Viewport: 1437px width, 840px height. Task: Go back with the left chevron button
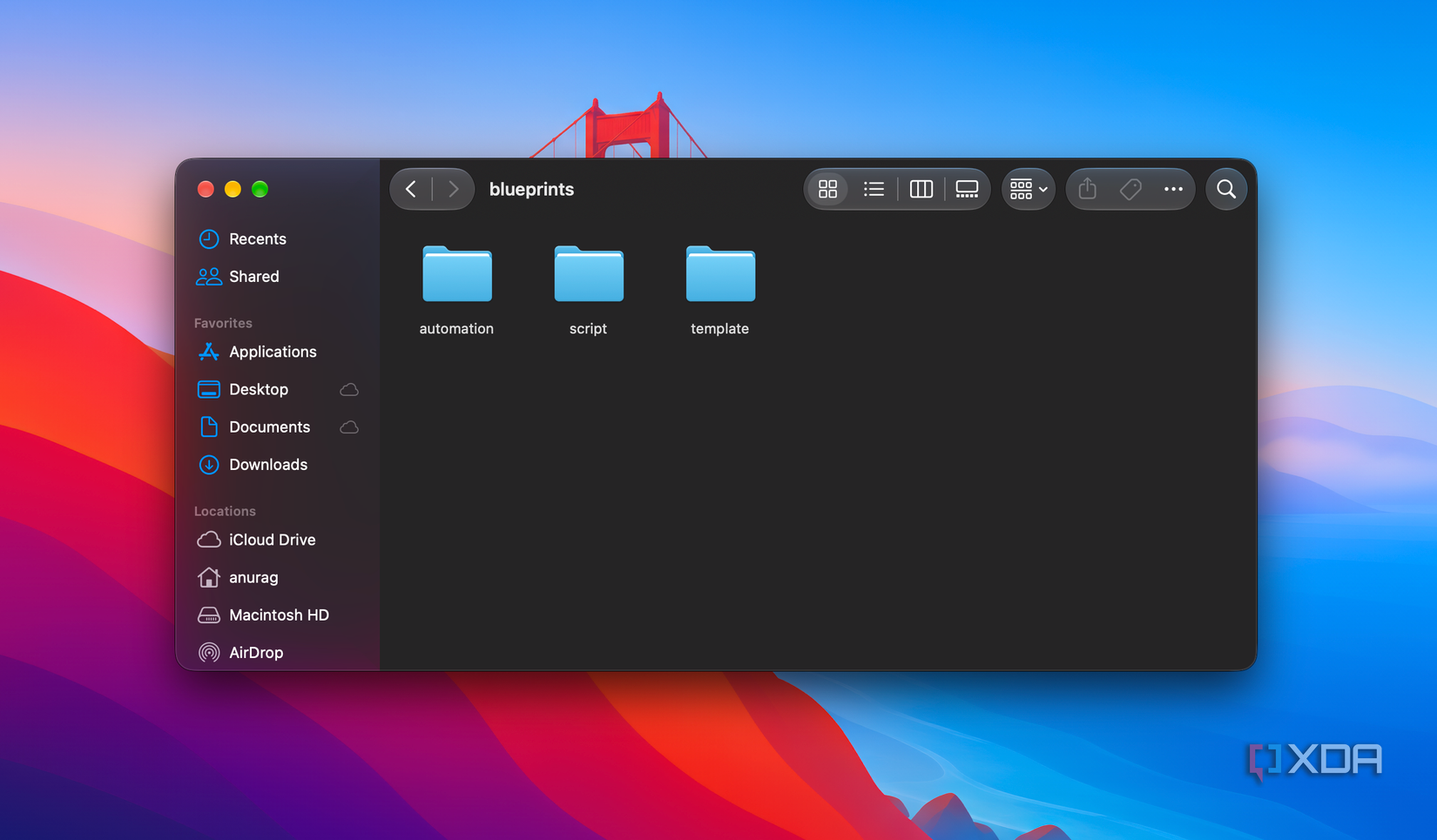411,189
